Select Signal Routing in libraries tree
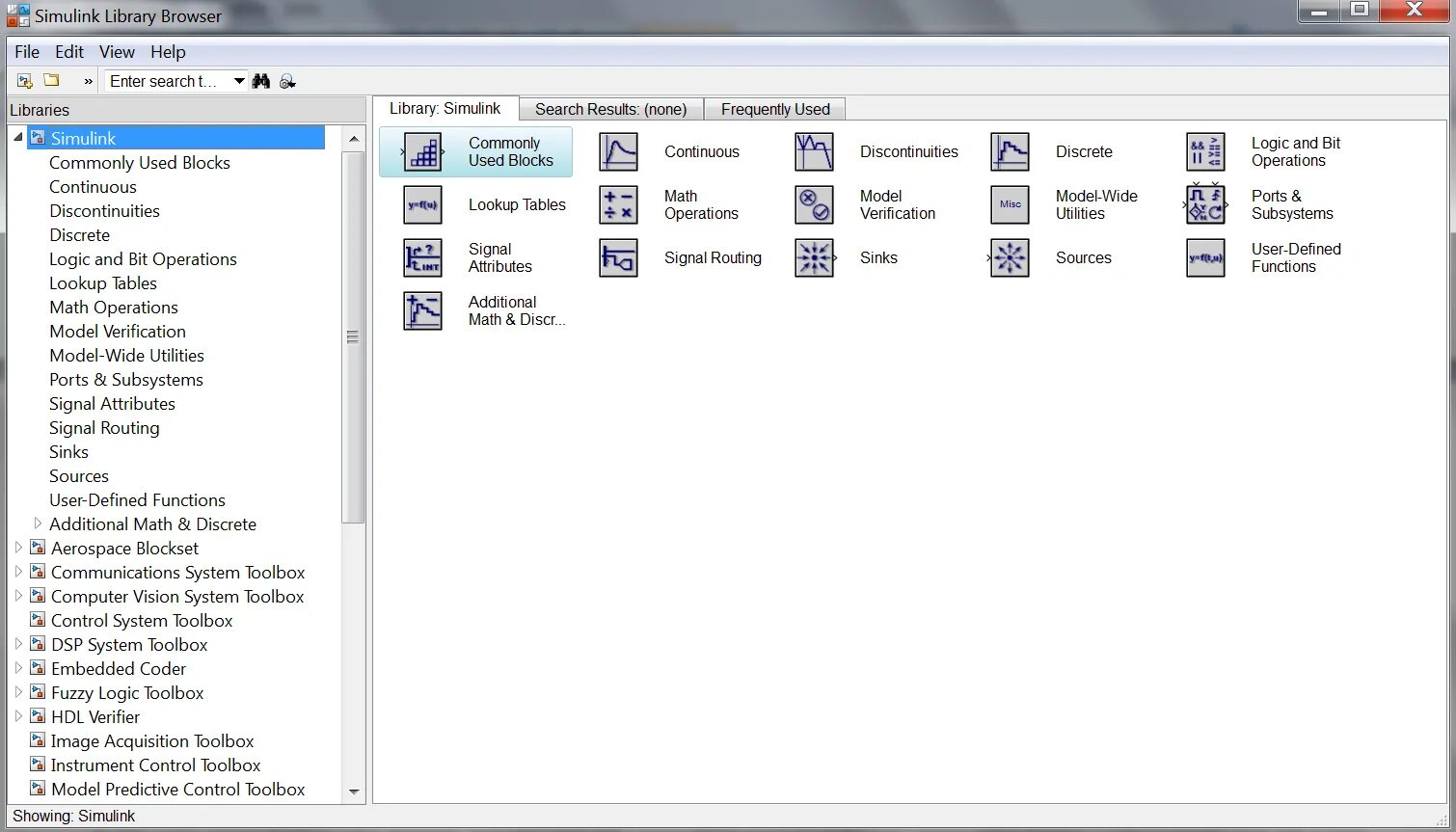The image size is (1456, 832). point(104,428)
